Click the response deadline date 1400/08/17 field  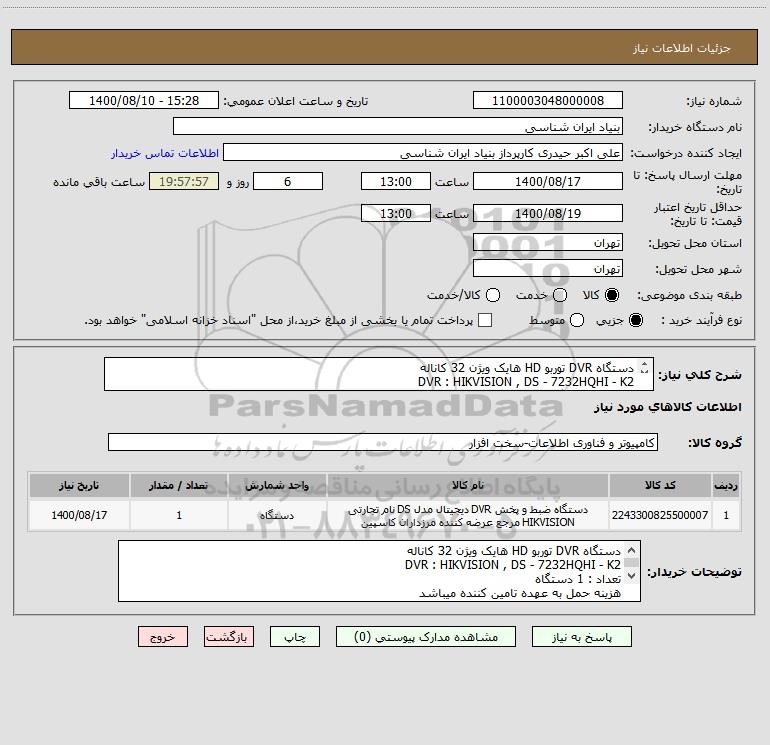(x=548, y=181)
